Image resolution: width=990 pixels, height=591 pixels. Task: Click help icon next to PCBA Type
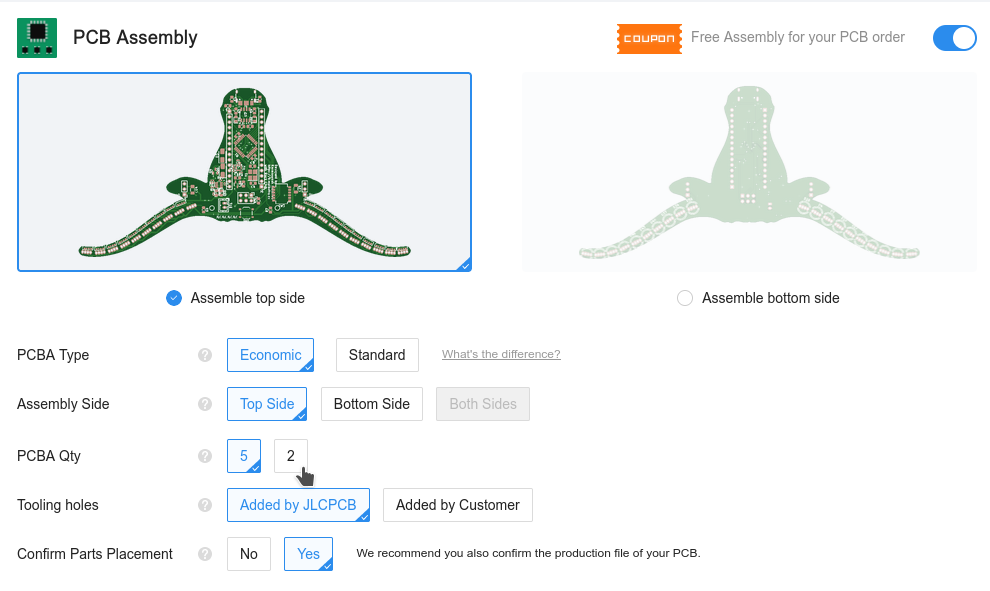coord(205,355)
